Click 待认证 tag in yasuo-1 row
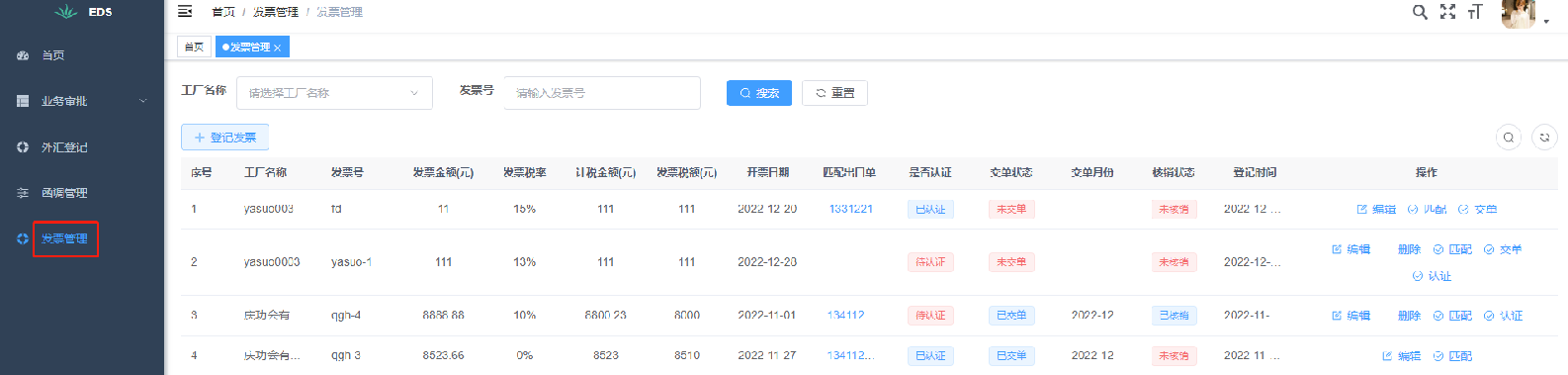Screen dimensions: 1568x375 pyautogui.click(x=930, y=262)
